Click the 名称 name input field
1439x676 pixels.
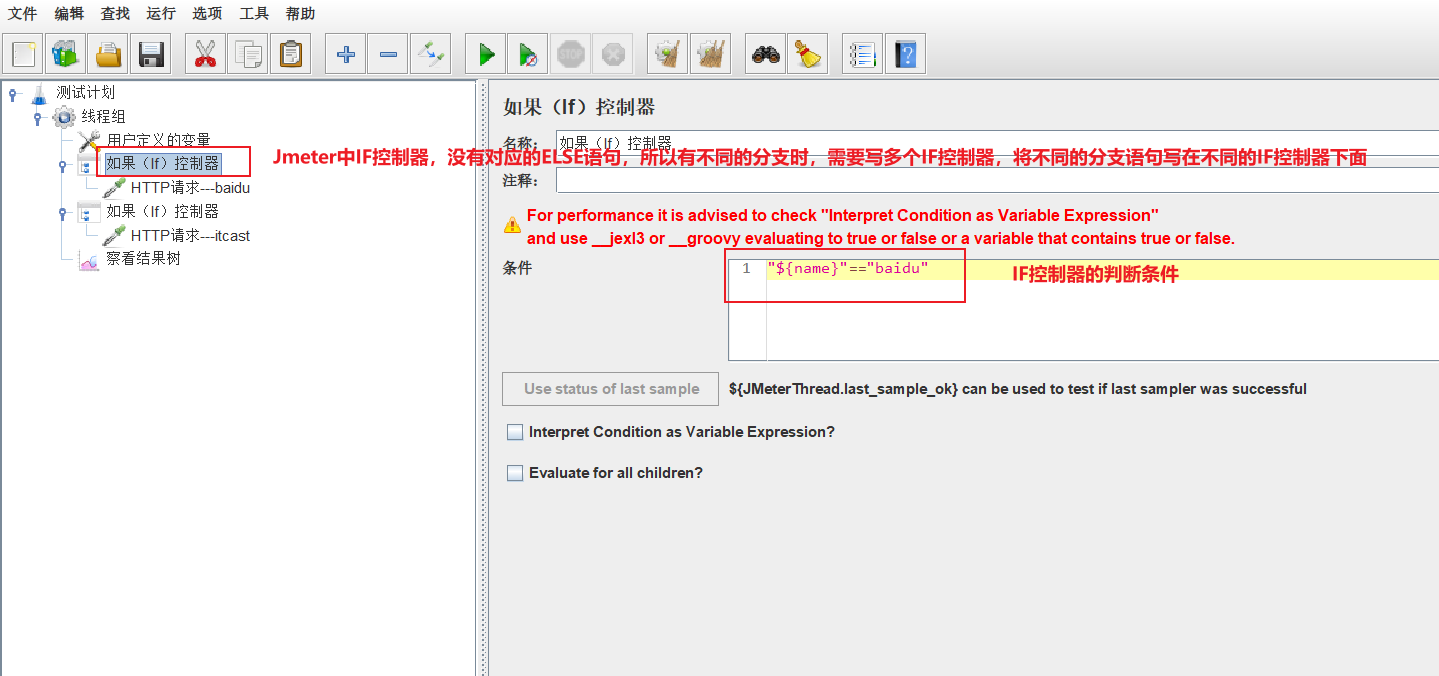(997, 143)
